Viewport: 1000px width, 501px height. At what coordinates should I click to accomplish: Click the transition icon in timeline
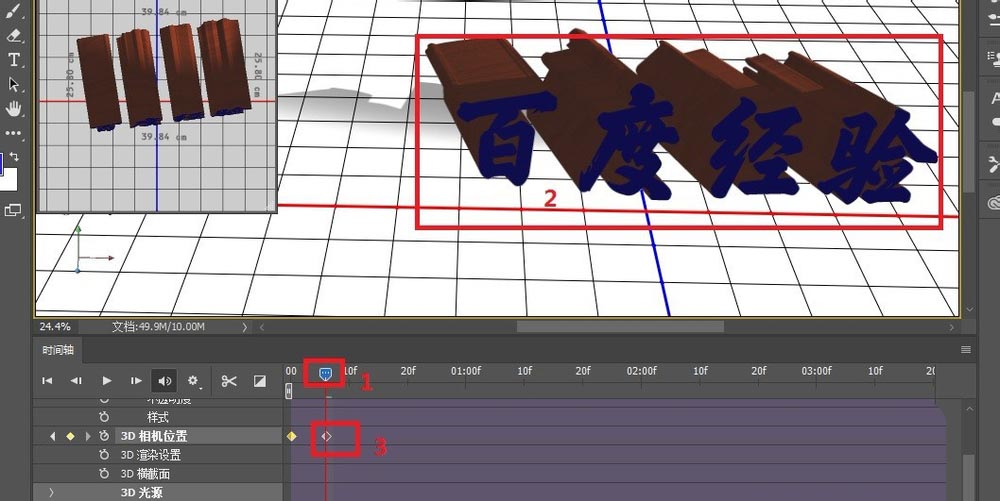(x=260, y=381)
